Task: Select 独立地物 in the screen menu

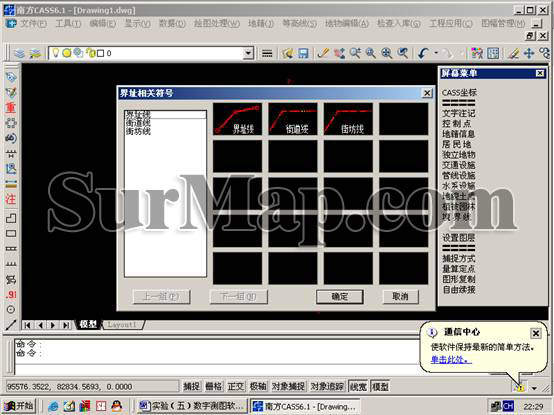Action: point(459,155)
